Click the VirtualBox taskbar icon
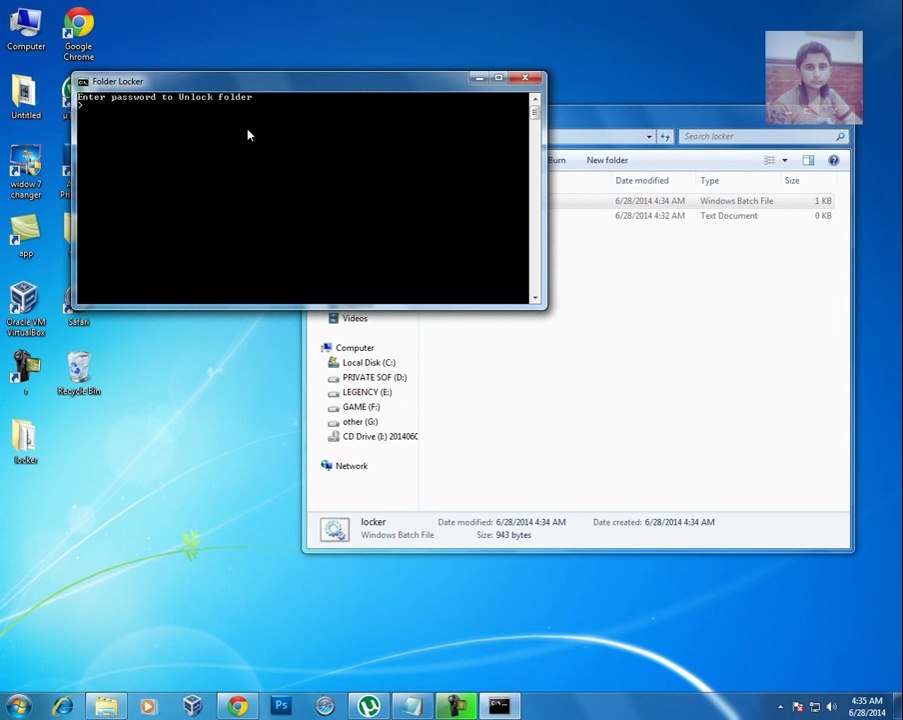The image size is (903, 720). point(192,706)
